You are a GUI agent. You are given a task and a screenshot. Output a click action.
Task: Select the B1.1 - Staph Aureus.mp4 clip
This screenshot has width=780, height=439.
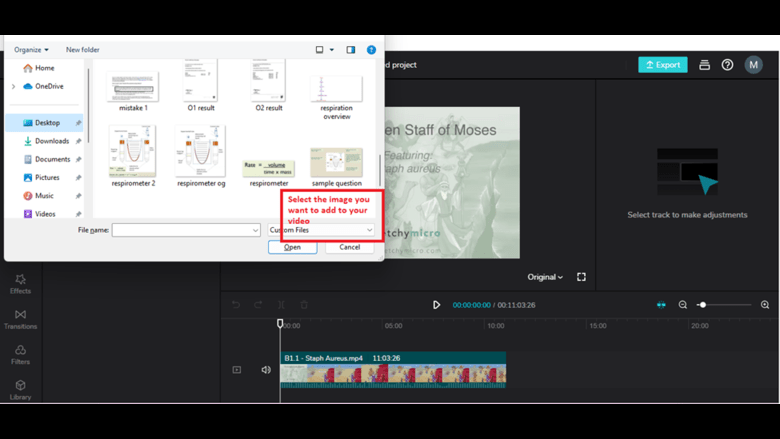click(x=393, y=370)
